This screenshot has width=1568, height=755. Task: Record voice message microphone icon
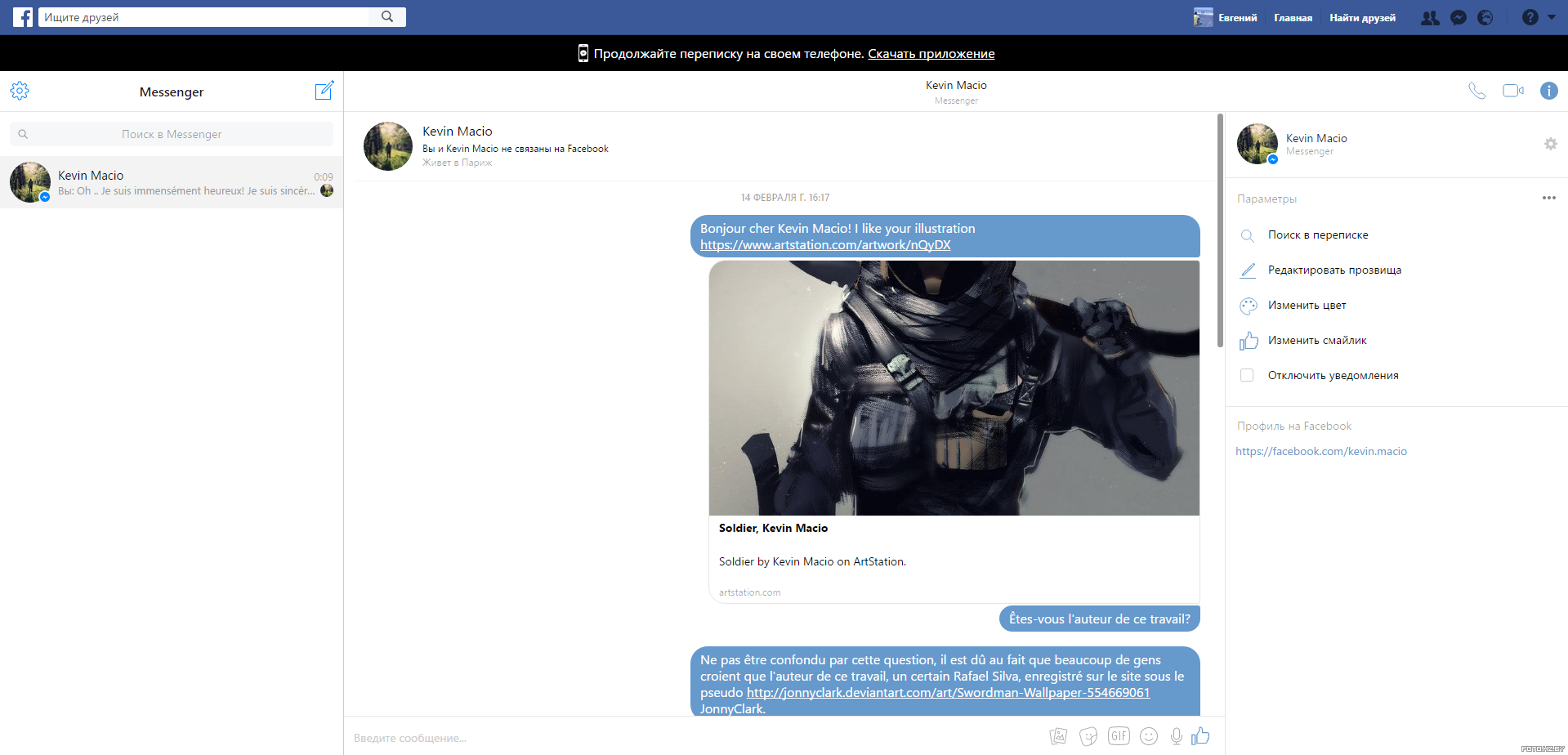pyautogui.click(x=1177, y=736)
